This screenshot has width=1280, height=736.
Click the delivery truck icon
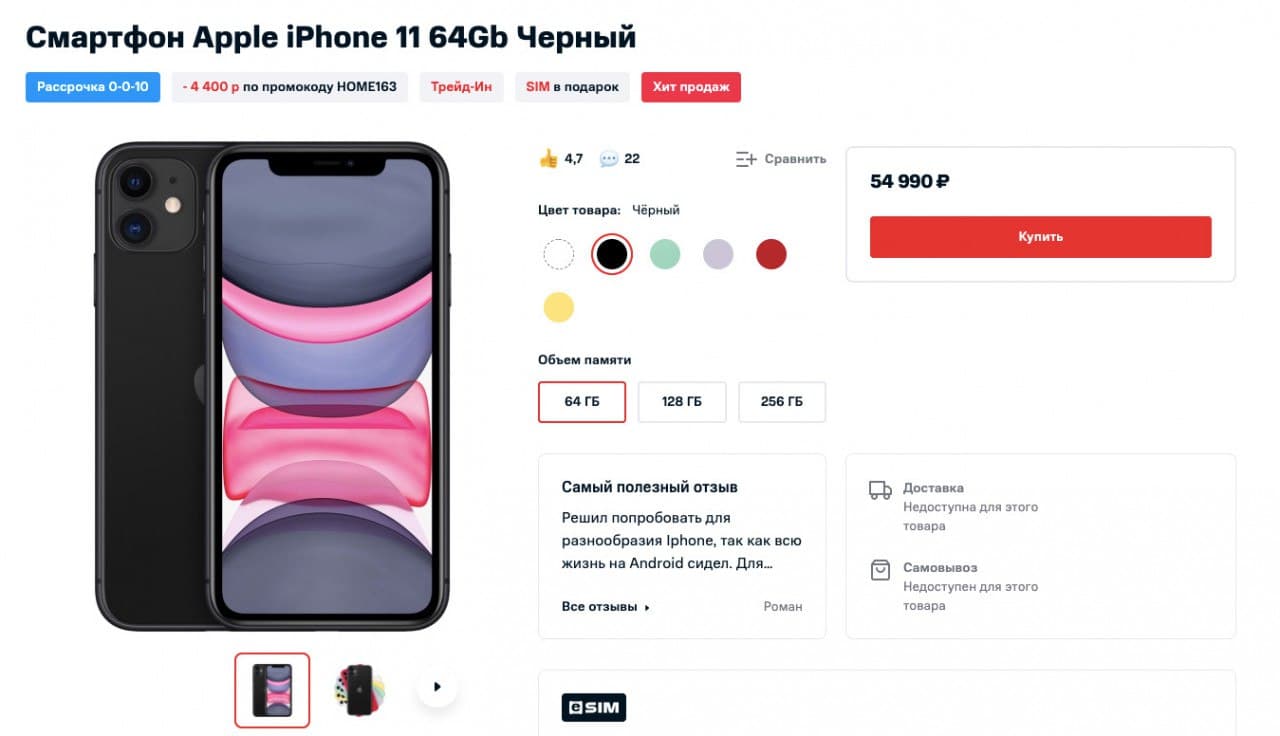click(880, 490)
